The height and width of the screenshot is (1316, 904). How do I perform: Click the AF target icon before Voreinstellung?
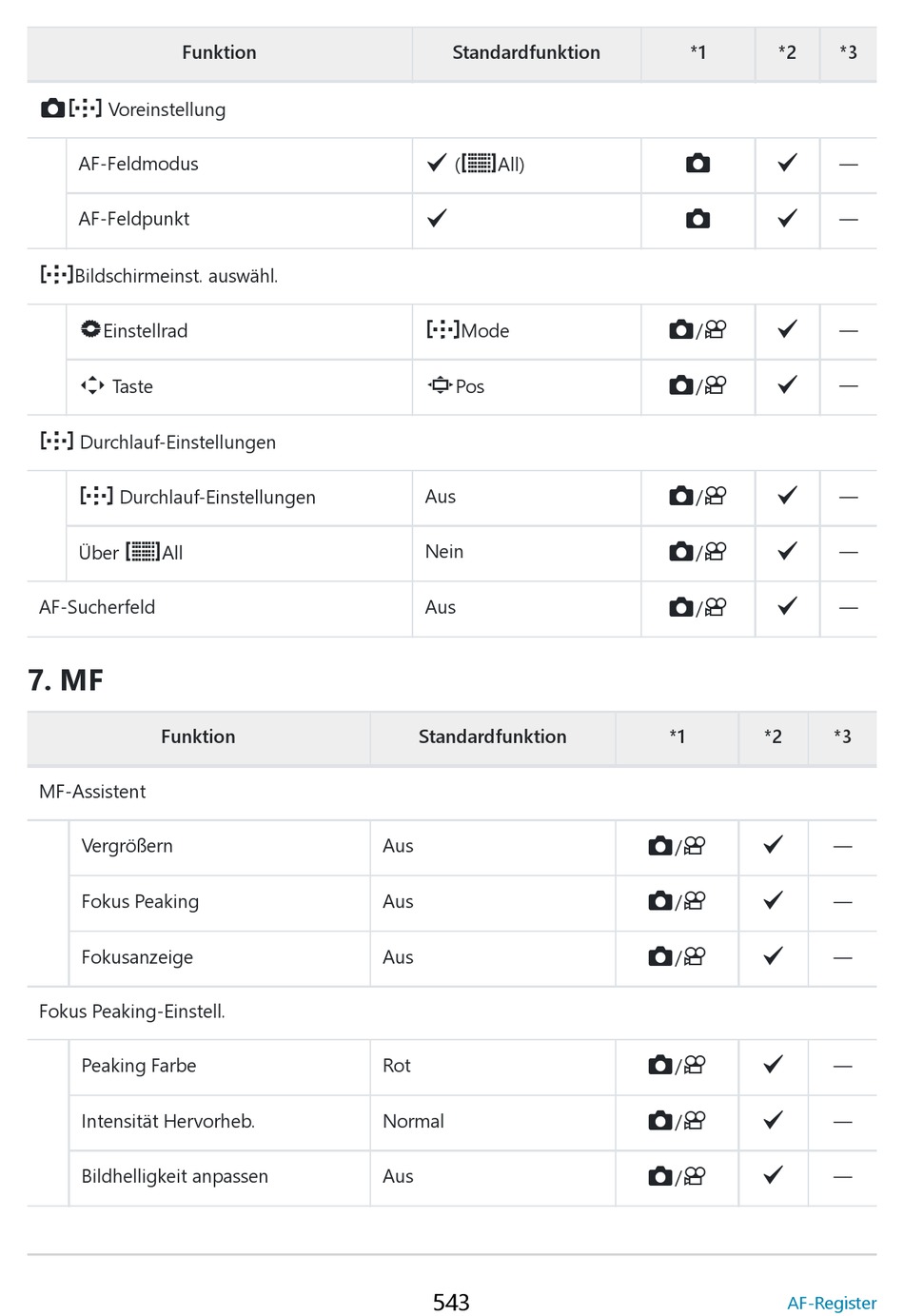point(85,108)
